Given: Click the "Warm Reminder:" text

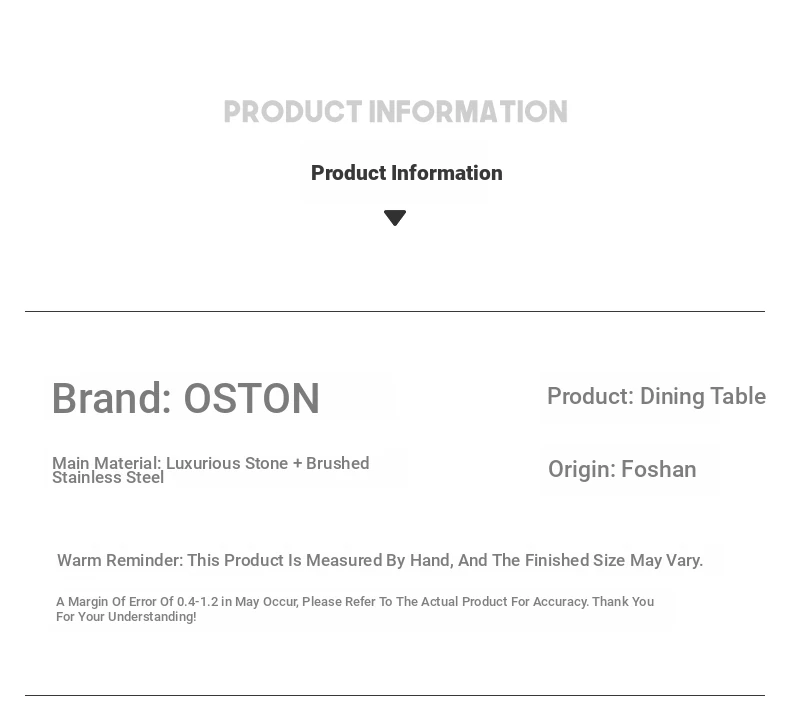Looking at the screenshot, I should point(120,560).
